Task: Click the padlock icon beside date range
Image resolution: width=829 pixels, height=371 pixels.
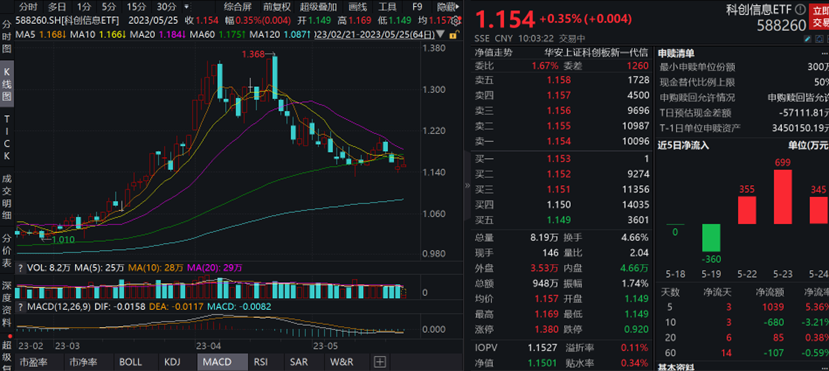Action: (454, 34)
